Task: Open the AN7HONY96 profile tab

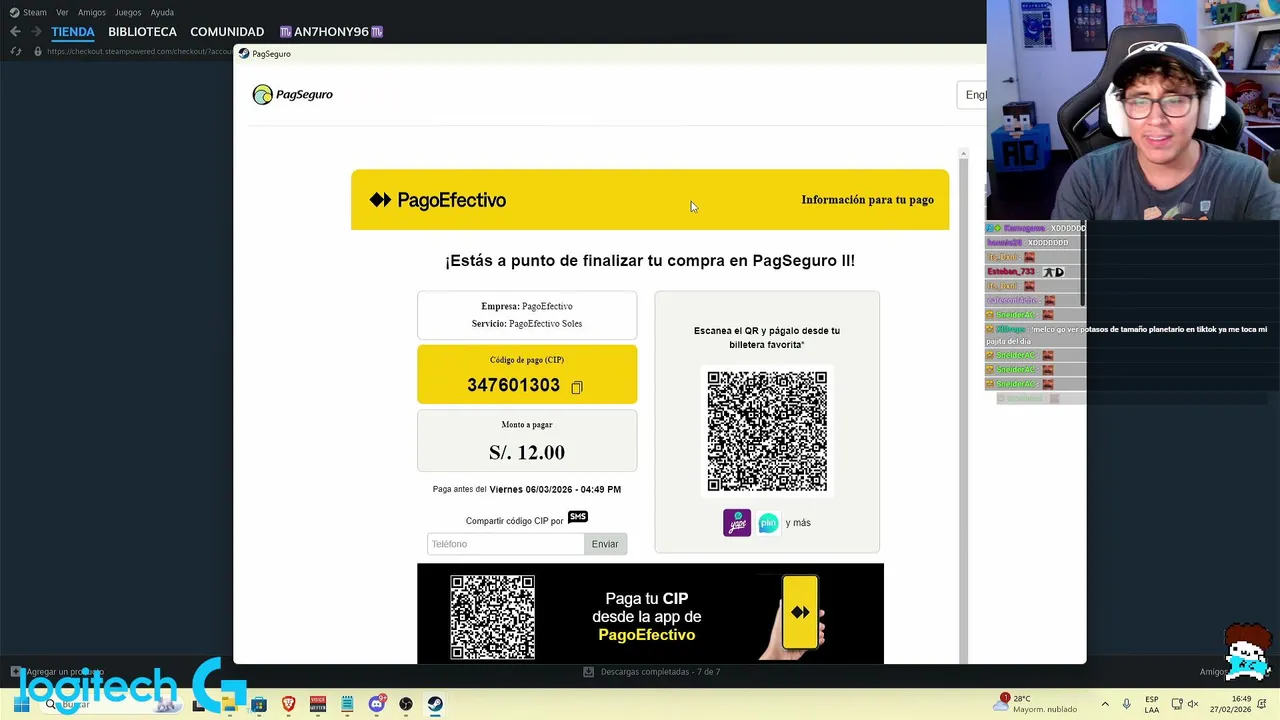Action: click(x=331, y=32)
